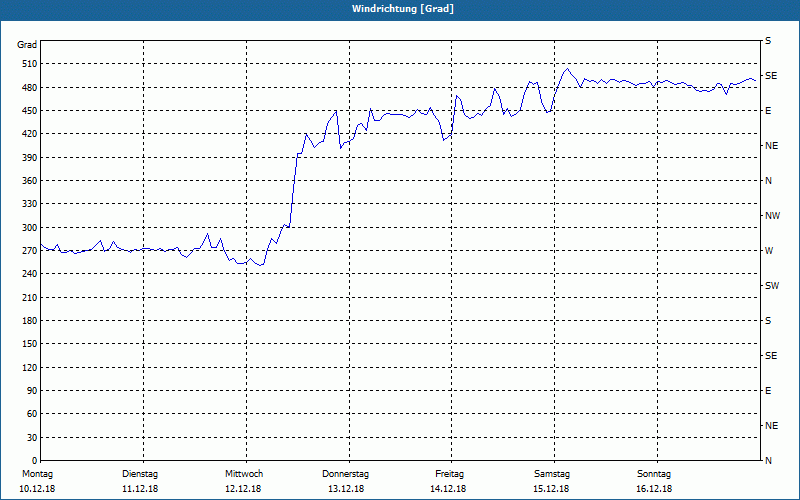800x500 pixels.
Task: Select the 15.12.18 date label
Action: point(551,489)
